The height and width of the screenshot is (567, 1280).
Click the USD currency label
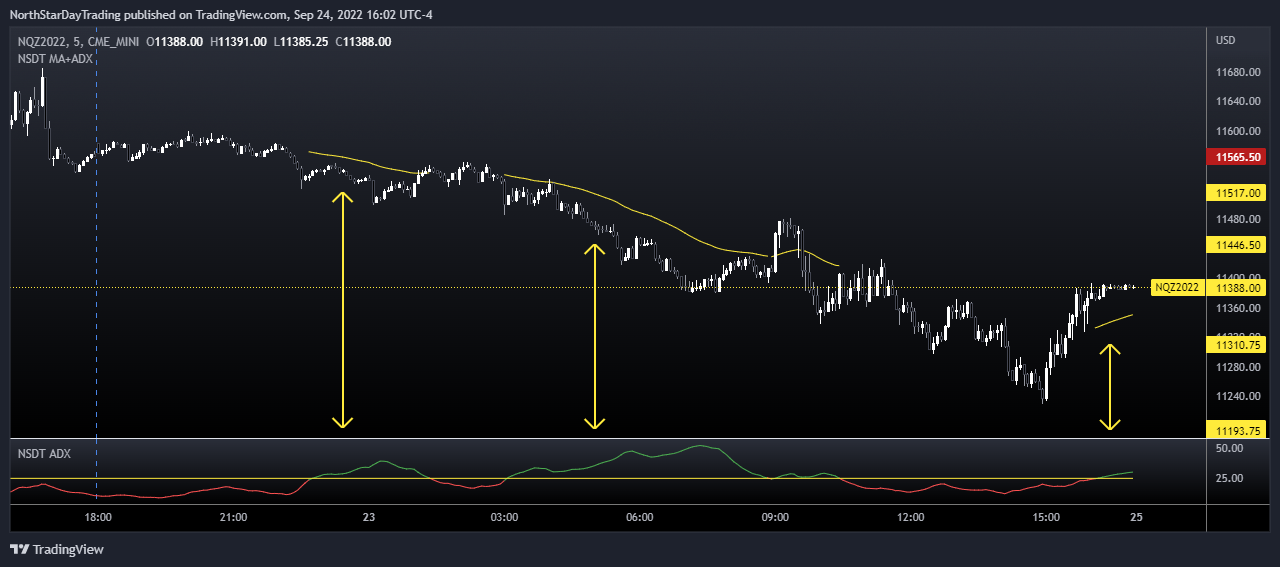(x=1226, y=40)
